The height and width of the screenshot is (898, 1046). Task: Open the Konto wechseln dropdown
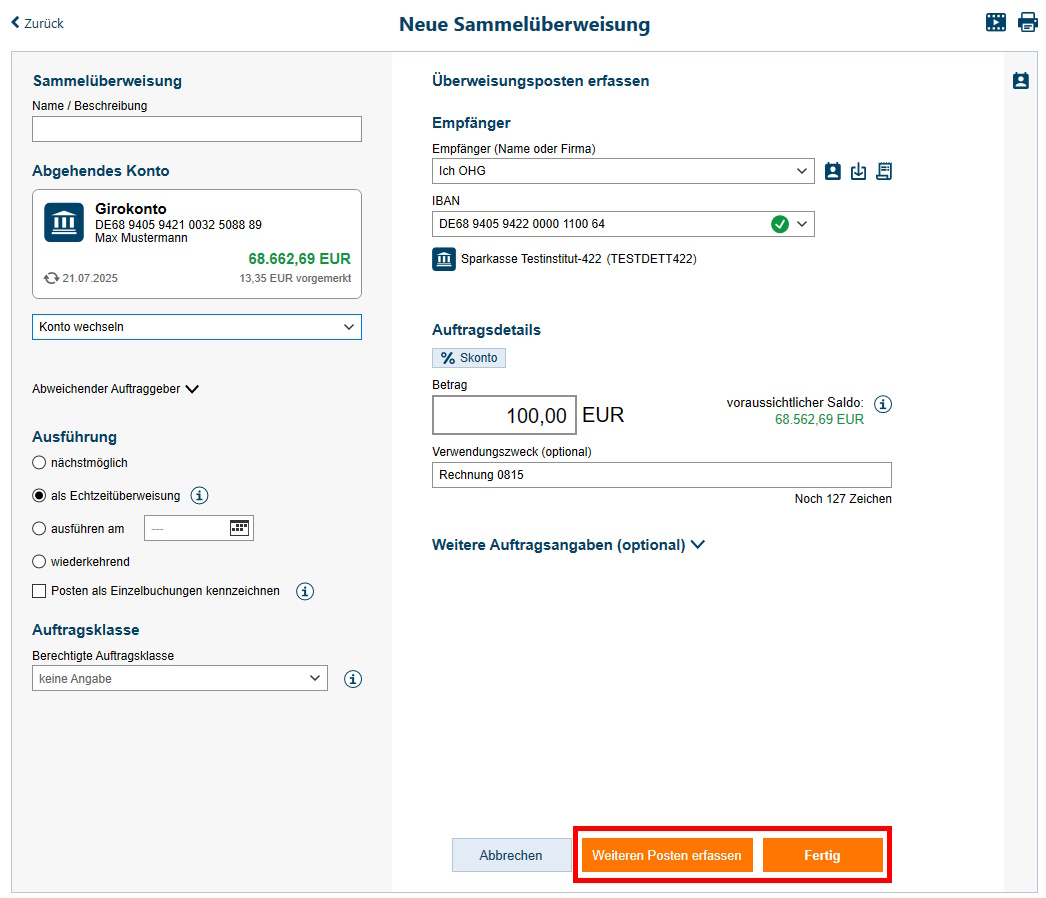(196, 327)
